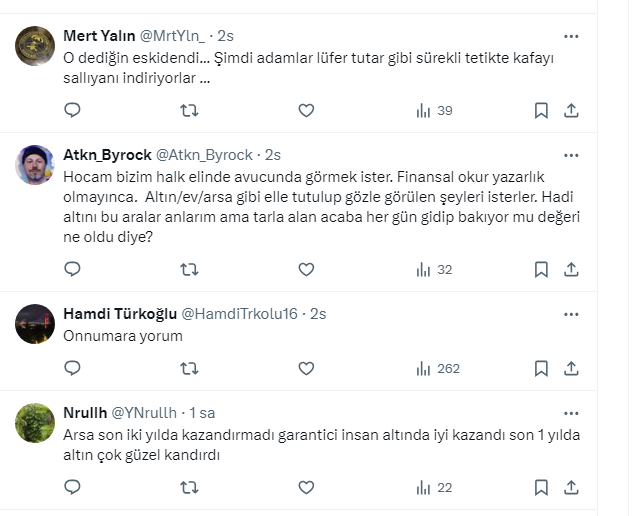Screen dimensions: 632x516
Task: Open Mert Yalın's profile name link
Action: tap(100, 37)
